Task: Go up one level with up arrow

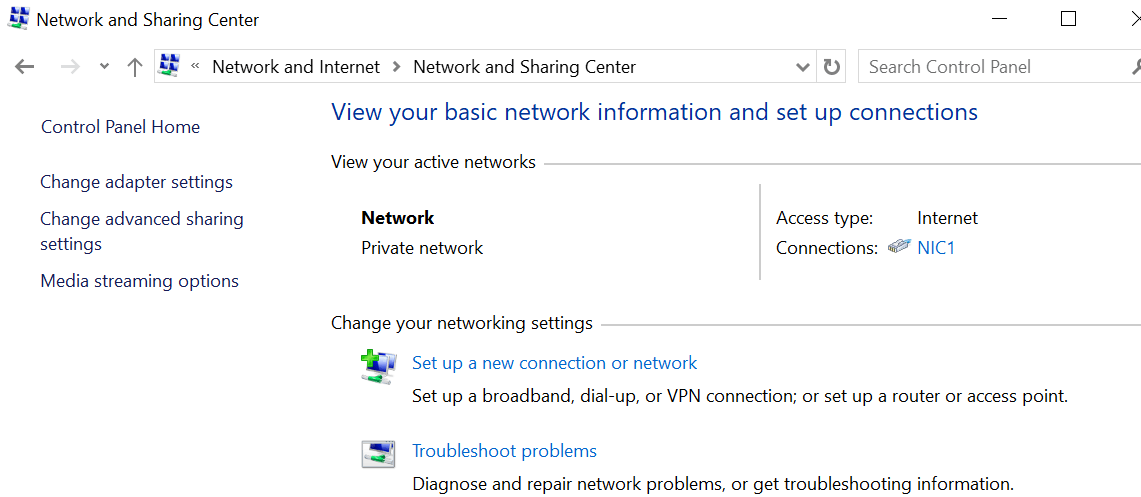Action: [135, 67]
